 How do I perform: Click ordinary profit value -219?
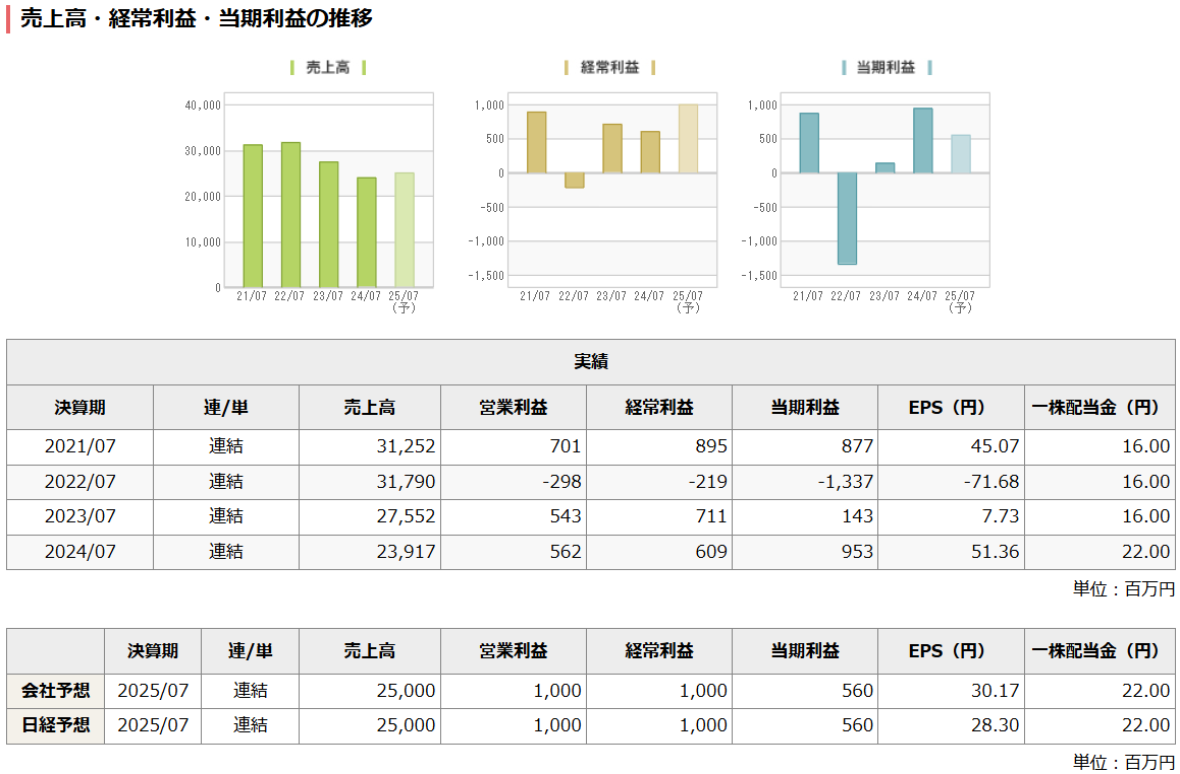coord(707,481)
